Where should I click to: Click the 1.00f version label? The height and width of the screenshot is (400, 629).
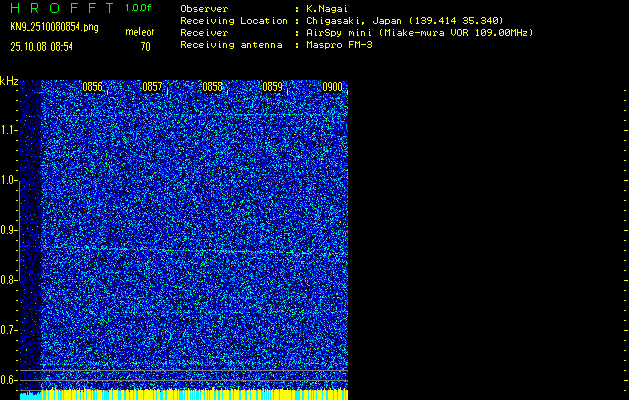139,8
